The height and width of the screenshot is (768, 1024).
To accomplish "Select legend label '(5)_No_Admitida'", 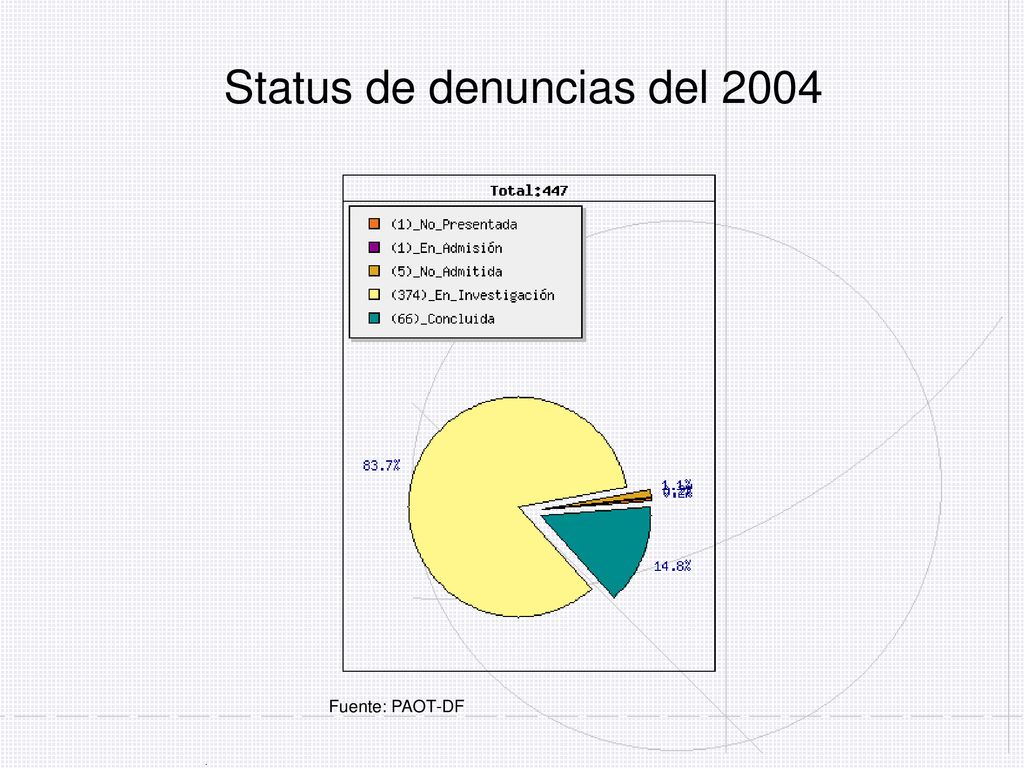I will click(447, 272).
